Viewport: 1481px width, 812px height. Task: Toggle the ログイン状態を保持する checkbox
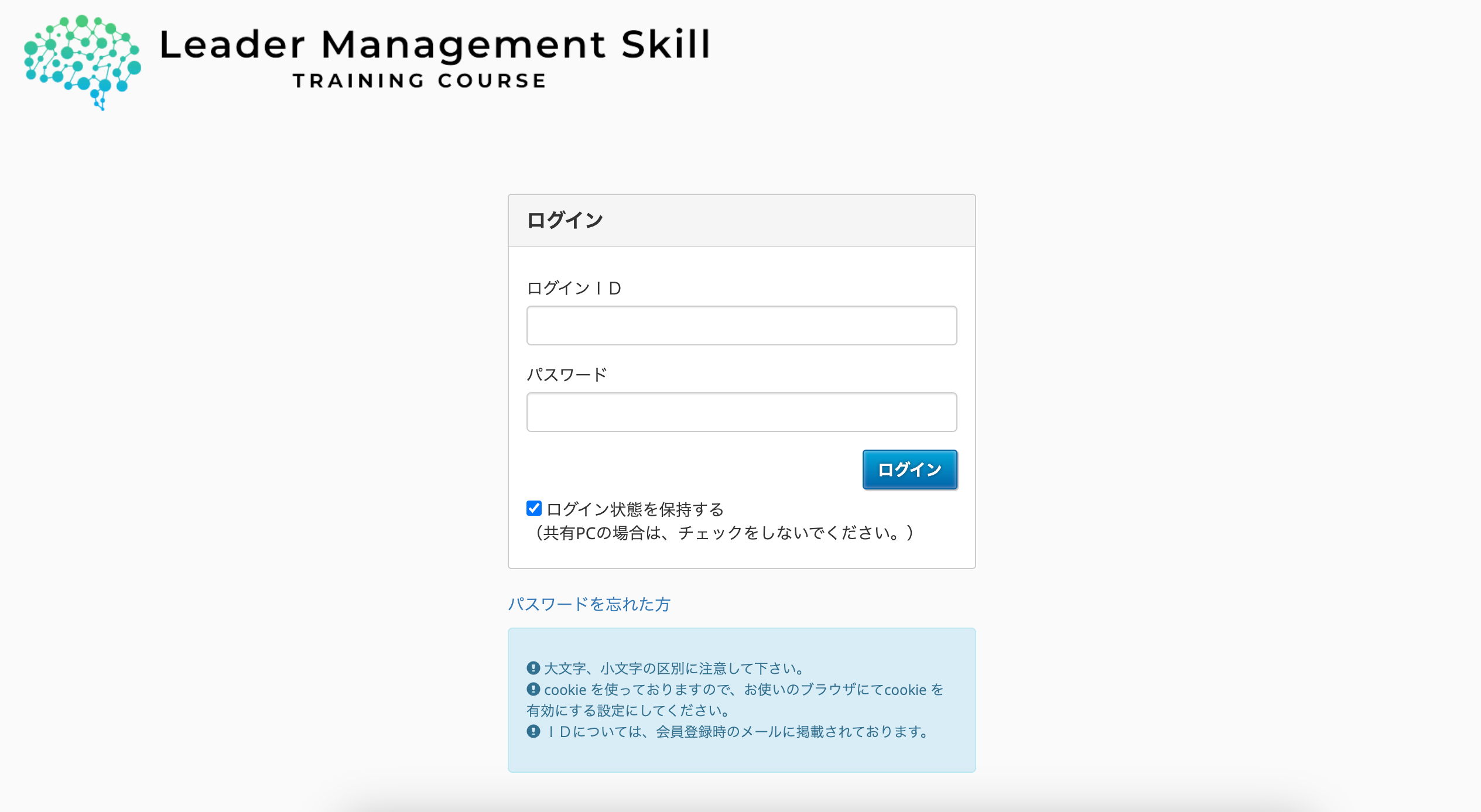[x=533, y=508]
